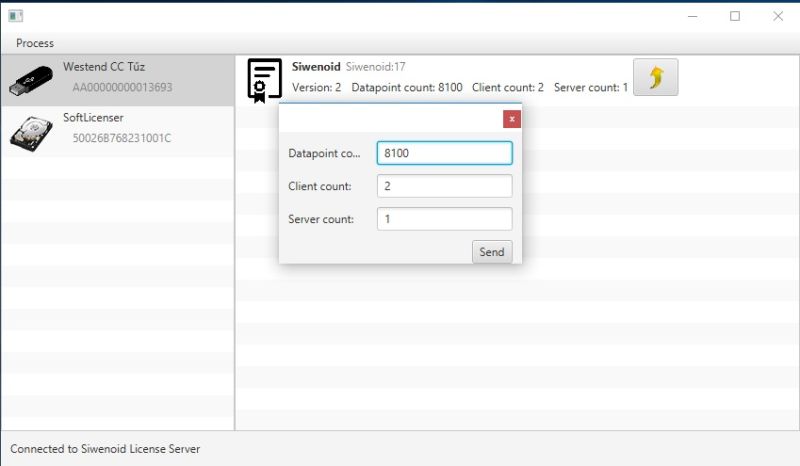This screenshot has width=800, height=466.
Task: Click the yellow arrow upload button
Action: coord(656,77)
